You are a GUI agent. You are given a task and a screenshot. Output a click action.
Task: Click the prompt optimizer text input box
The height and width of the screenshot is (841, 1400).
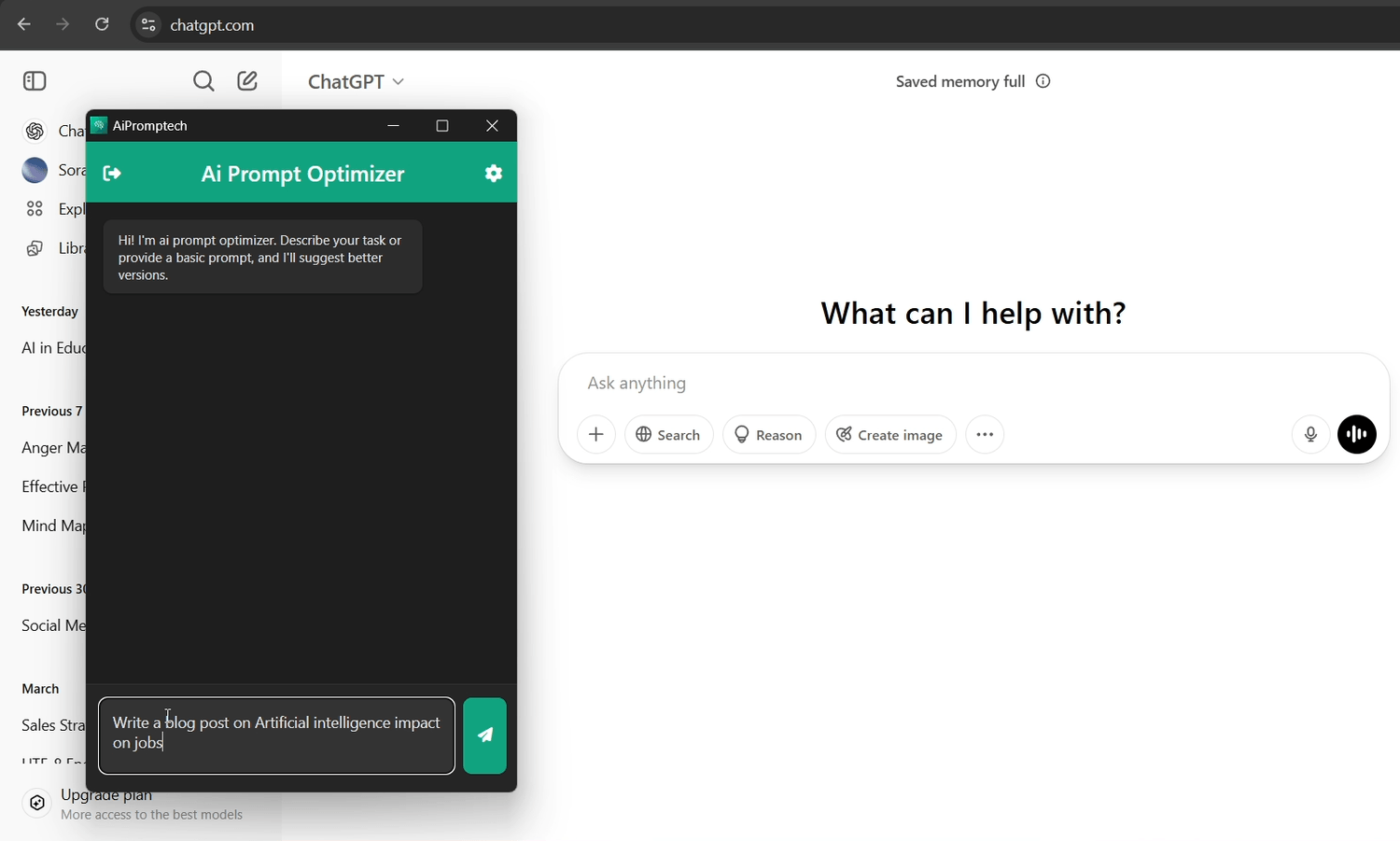276,736
